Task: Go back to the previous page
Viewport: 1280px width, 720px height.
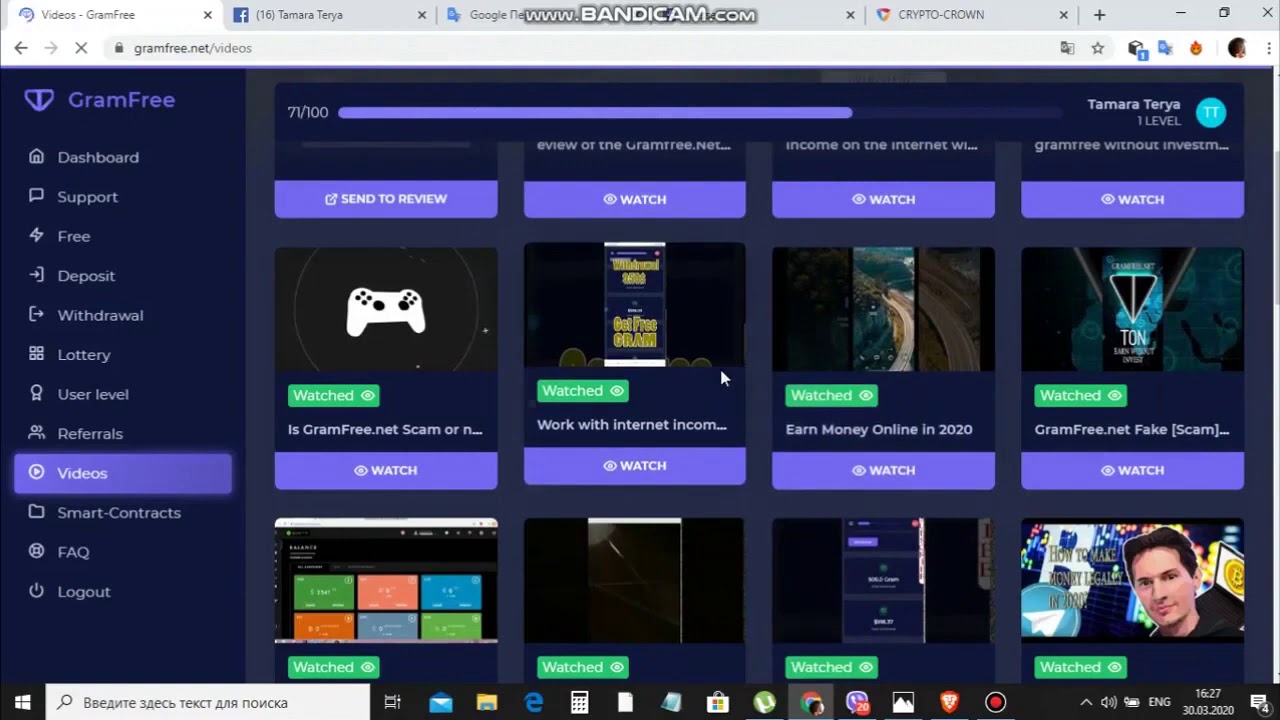Action: coord(21,48)
